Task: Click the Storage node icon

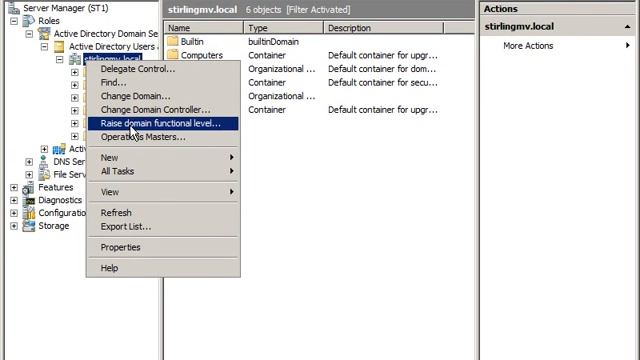Action: pyautogui.click(x=29, y=226)
